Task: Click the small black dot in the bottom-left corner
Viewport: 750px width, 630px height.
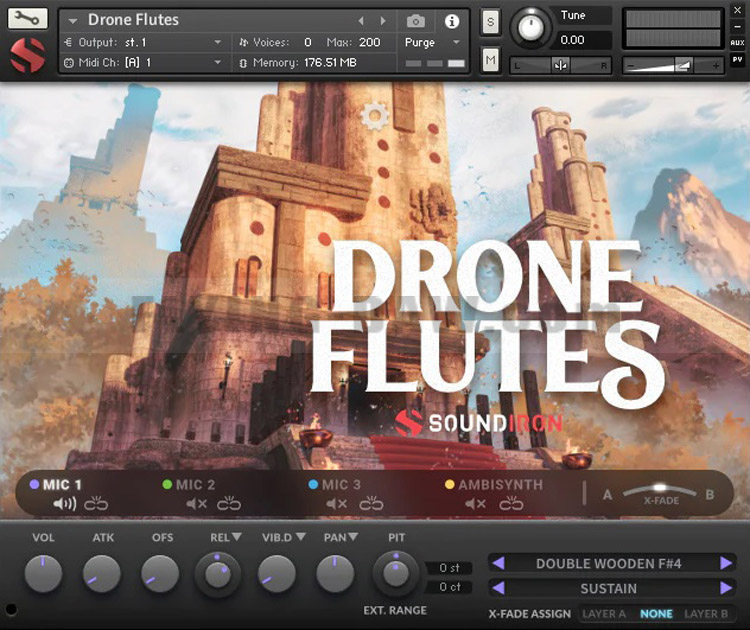Action: pos(11,610)
